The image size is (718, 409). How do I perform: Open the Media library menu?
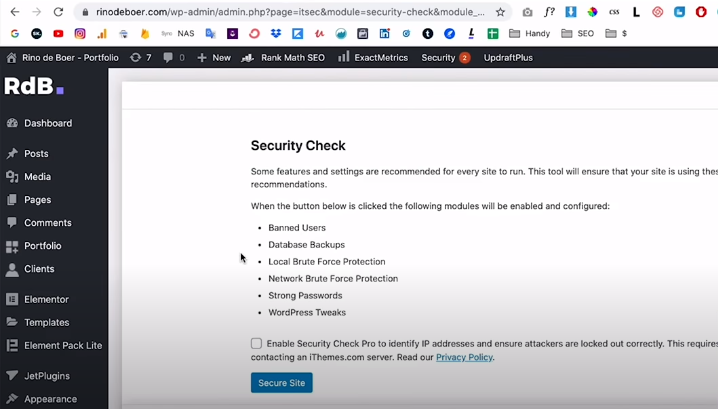[37, 177]
